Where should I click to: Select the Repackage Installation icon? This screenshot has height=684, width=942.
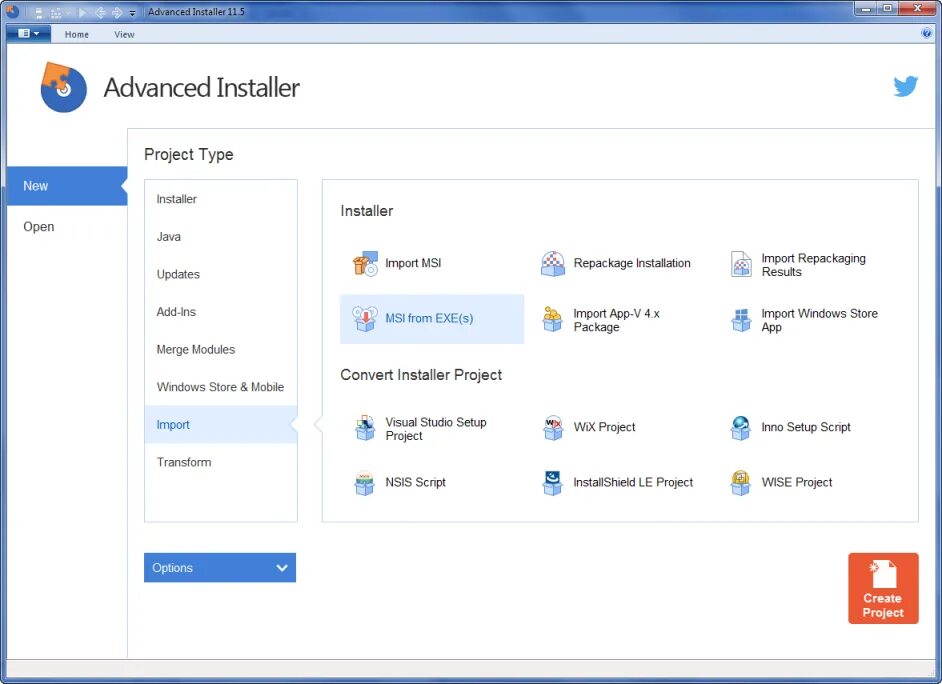553,263
